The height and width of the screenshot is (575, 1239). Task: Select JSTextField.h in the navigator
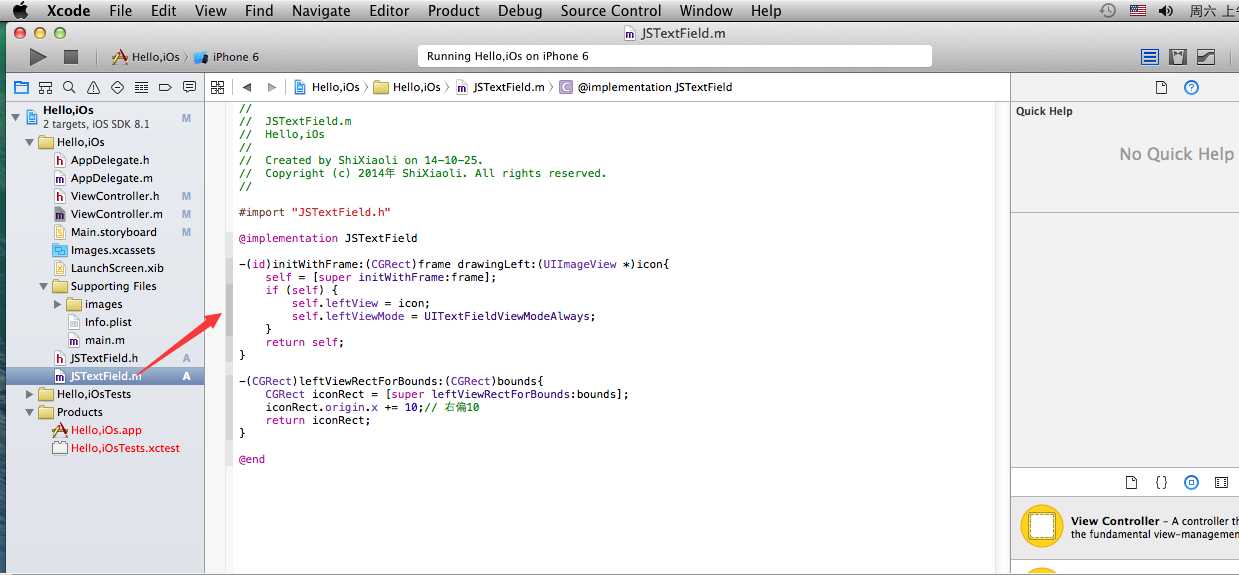(x=104, y=358)
